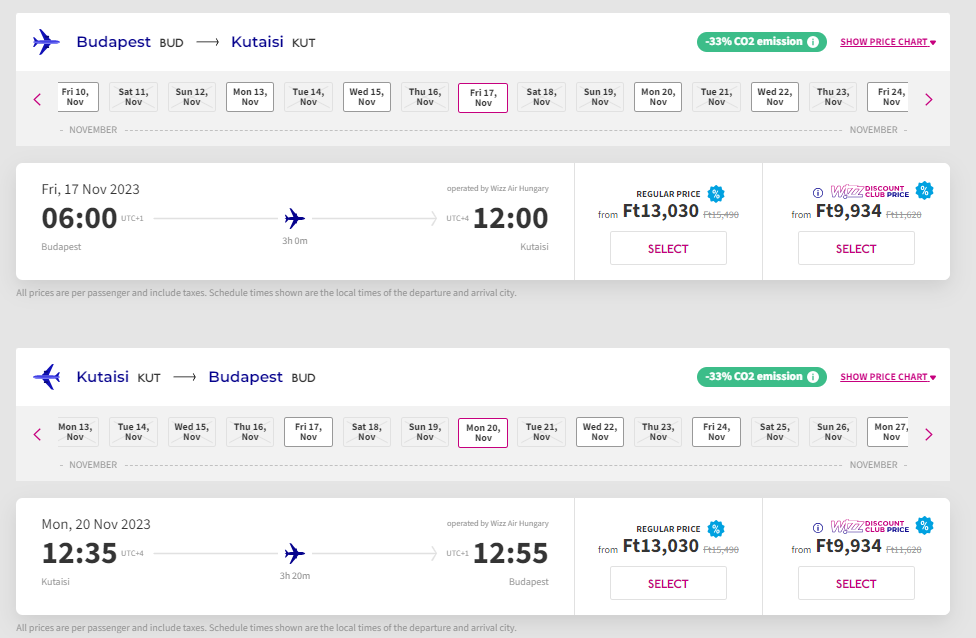
Task: Select Fri 24, Nov return date tab
Action: [716, 432]
